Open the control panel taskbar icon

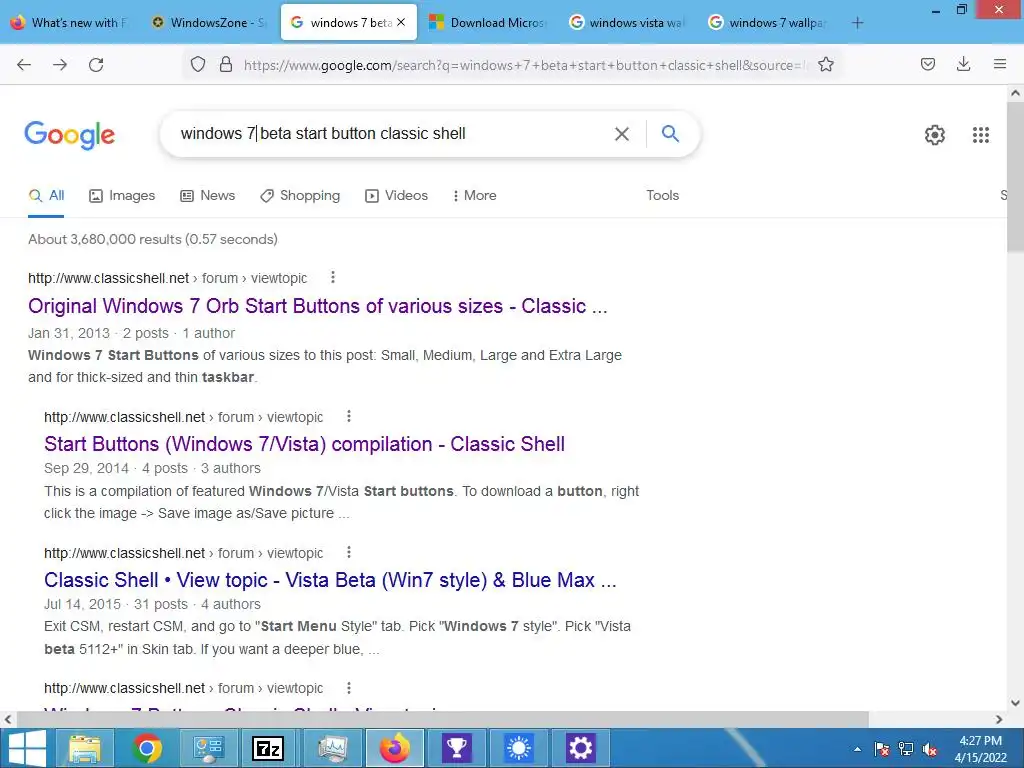pos(209,748)
